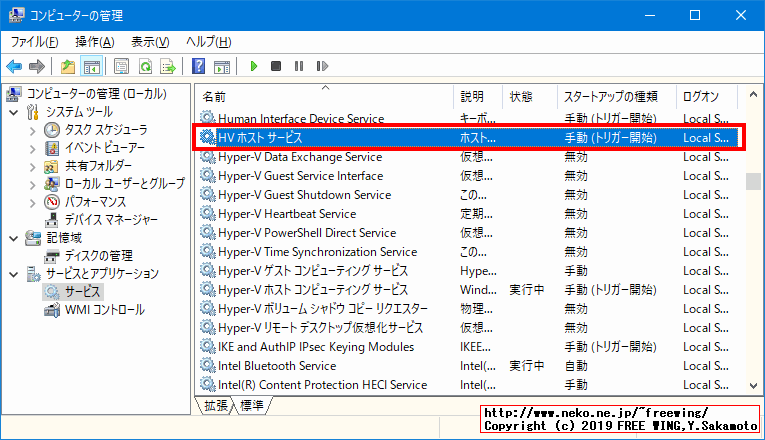Open Help via question mark icon
Viewport: 765px width, 440px height.
tap(198, 66)
